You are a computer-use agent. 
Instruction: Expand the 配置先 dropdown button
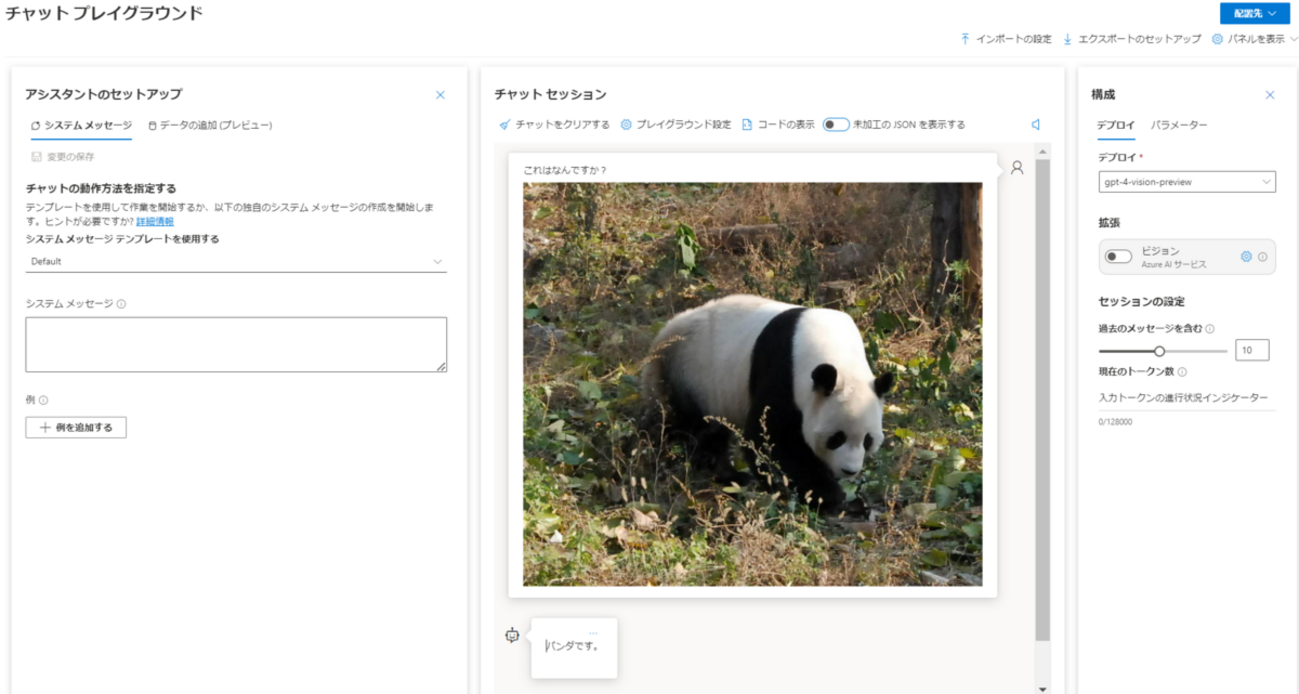pos(1254,13)
